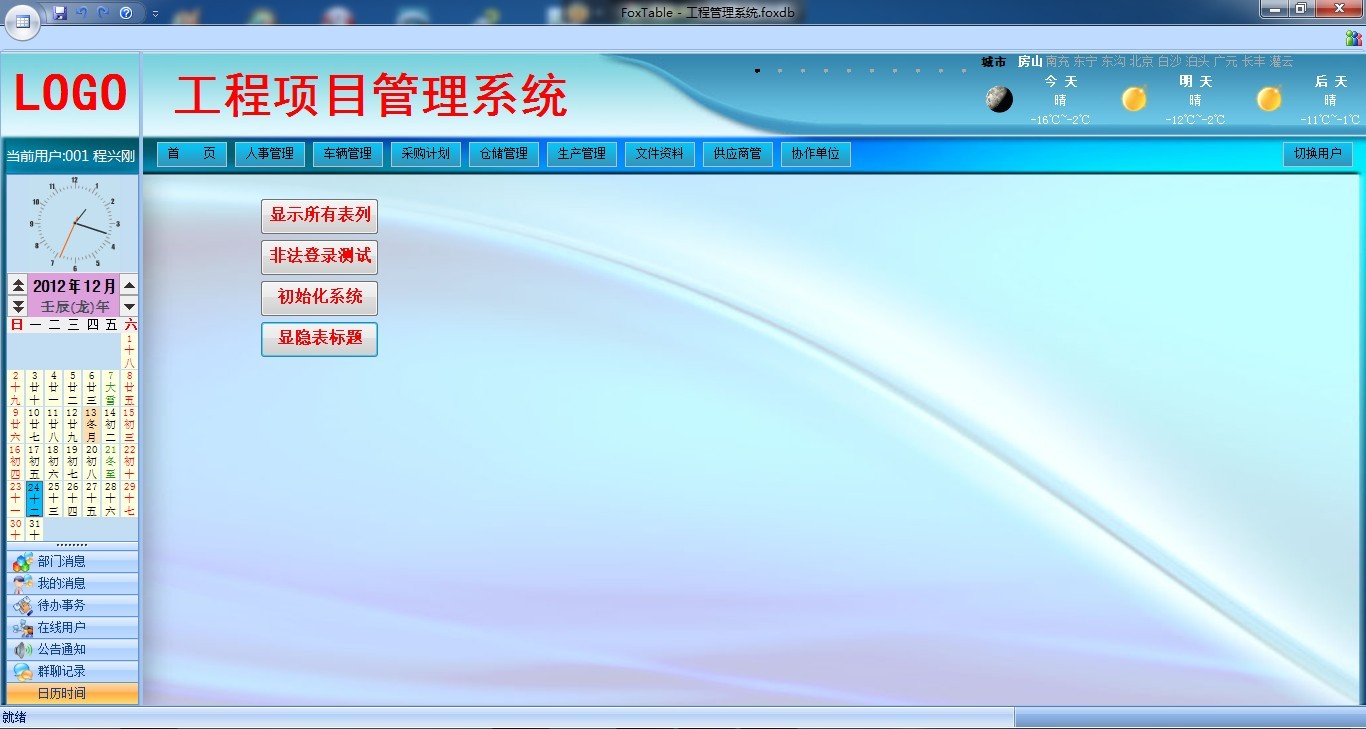
Task: Click the sun icon for day after tomorrow
Action: coord(1269,99)
